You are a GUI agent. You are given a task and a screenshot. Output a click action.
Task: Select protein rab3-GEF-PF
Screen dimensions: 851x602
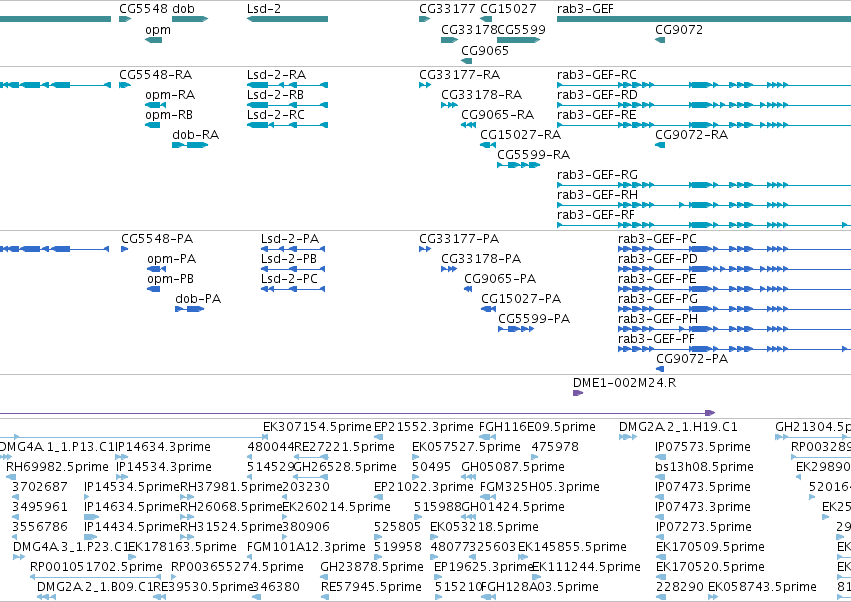coord(734,349)
